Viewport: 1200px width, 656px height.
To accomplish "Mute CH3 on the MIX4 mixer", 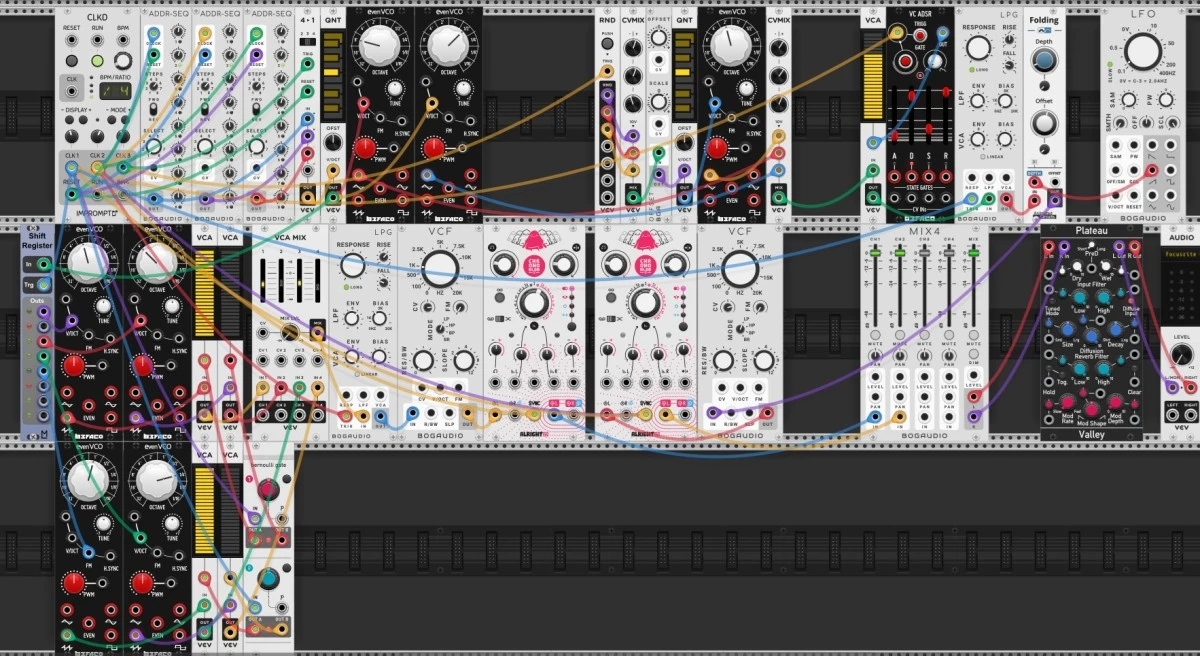I will (x=924, y=335).
